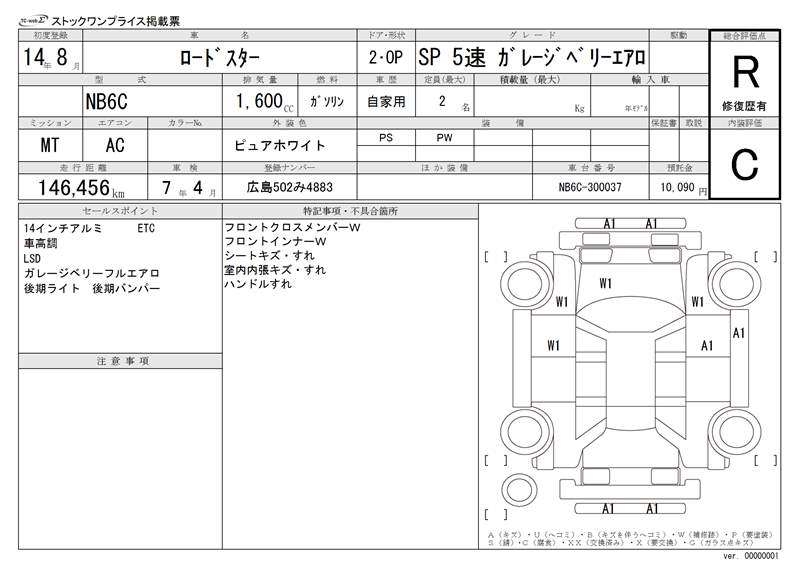Viewport: 800px width, 566px height.
Task: Click the ロードスター car name
Action: (219, 57)
